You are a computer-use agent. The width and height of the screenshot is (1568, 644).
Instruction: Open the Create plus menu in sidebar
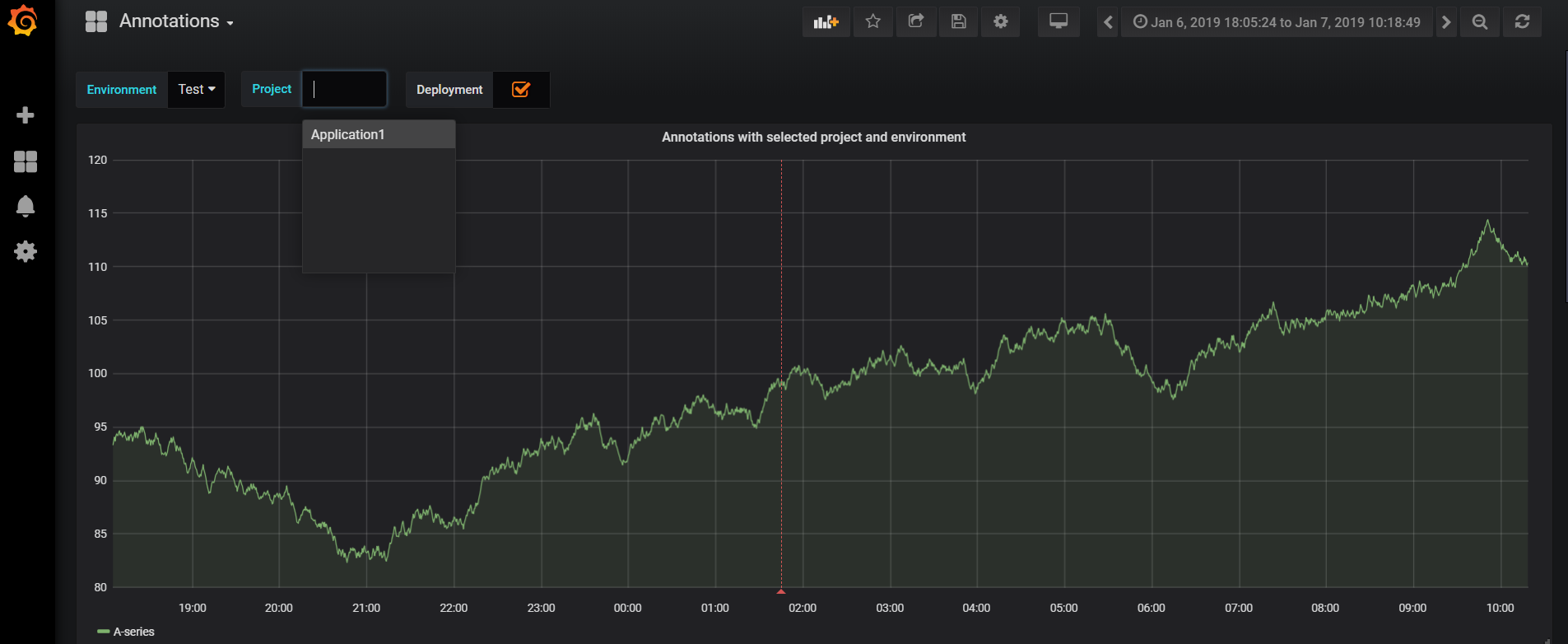[26, 115]
